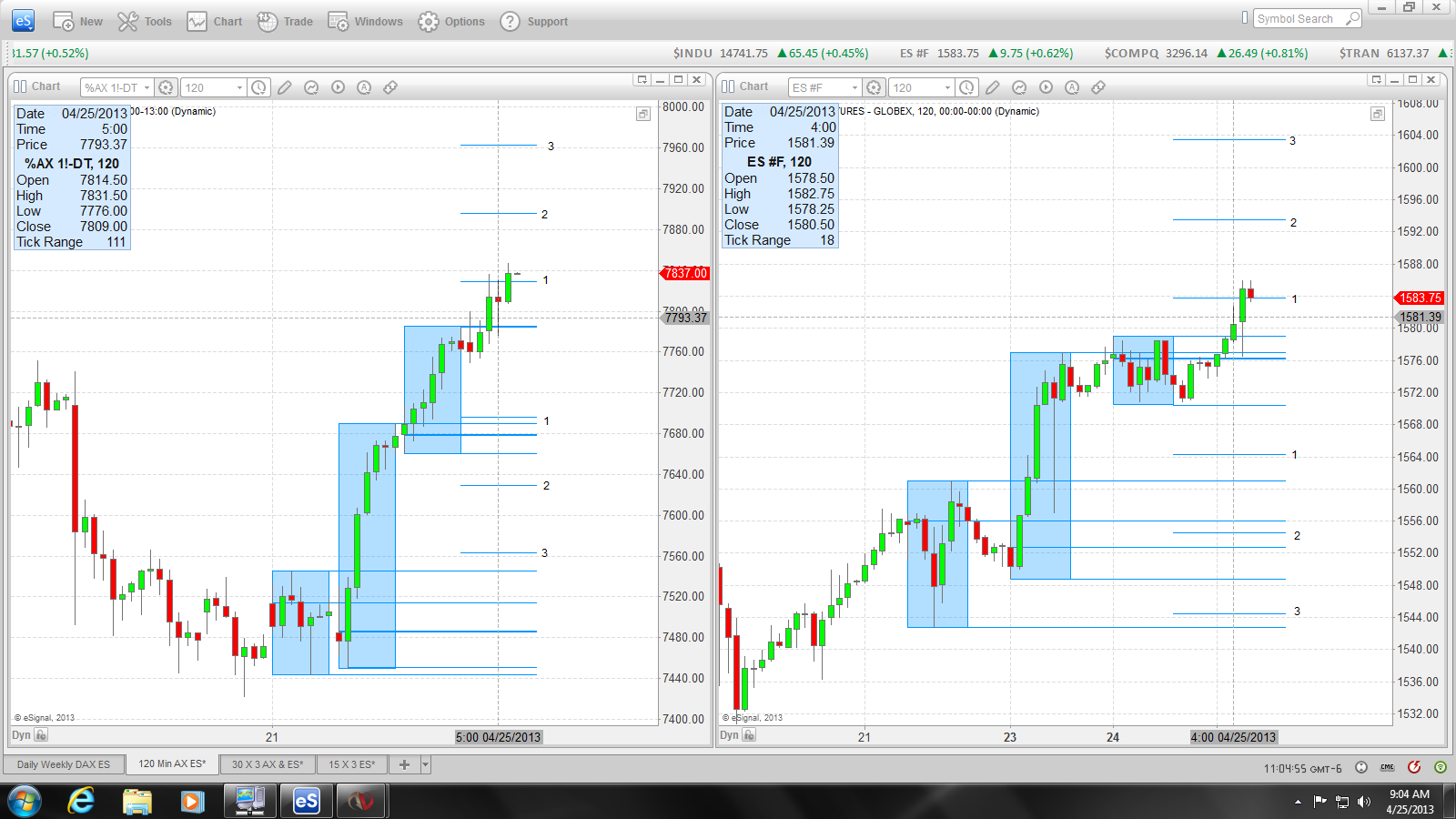Viewport: 1456px width, 819px height.
Task: Click the Symbol Search magnifier icon
Action: [1353, 18]
